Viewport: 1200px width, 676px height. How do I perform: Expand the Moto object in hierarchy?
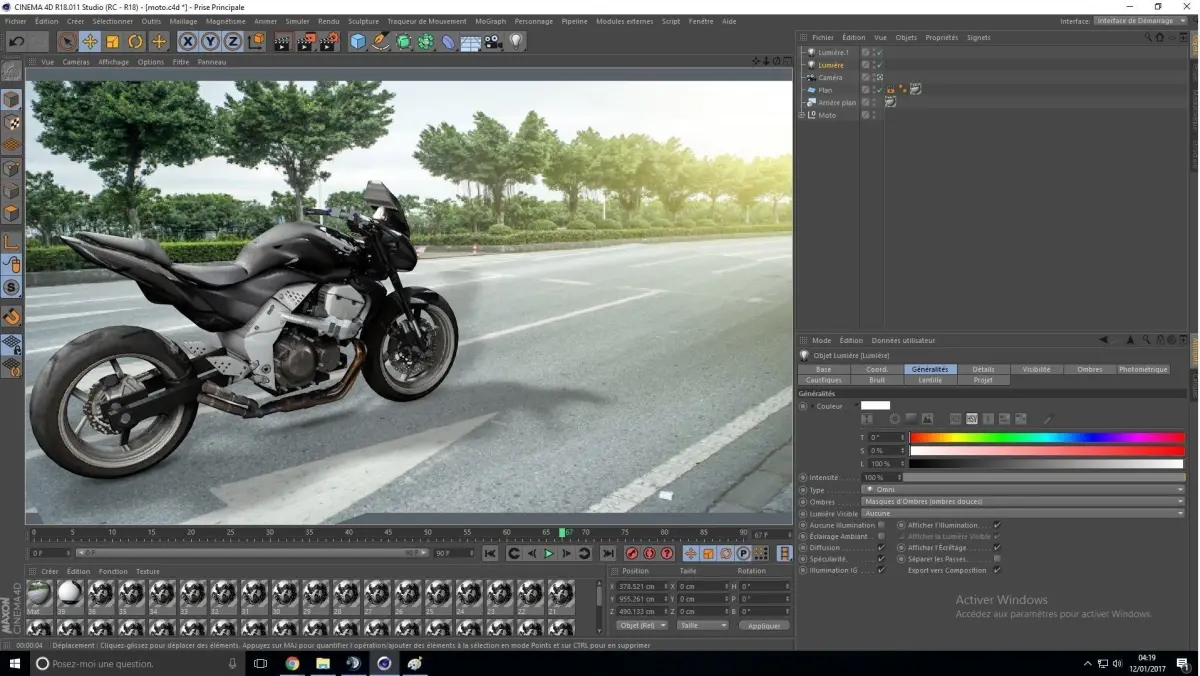(x=802, y=115)
